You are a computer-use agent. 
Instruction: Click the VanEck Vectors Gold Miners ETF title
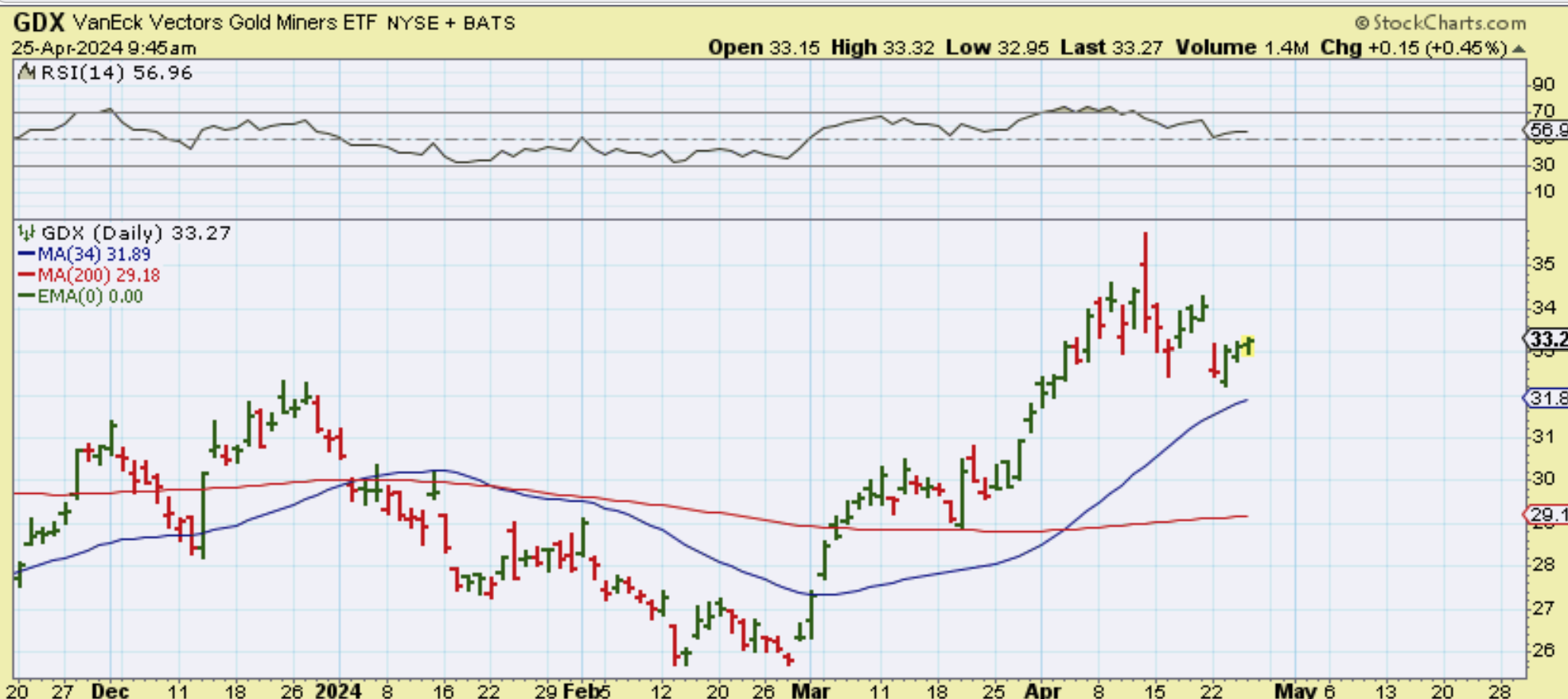[x=224, y=22]
